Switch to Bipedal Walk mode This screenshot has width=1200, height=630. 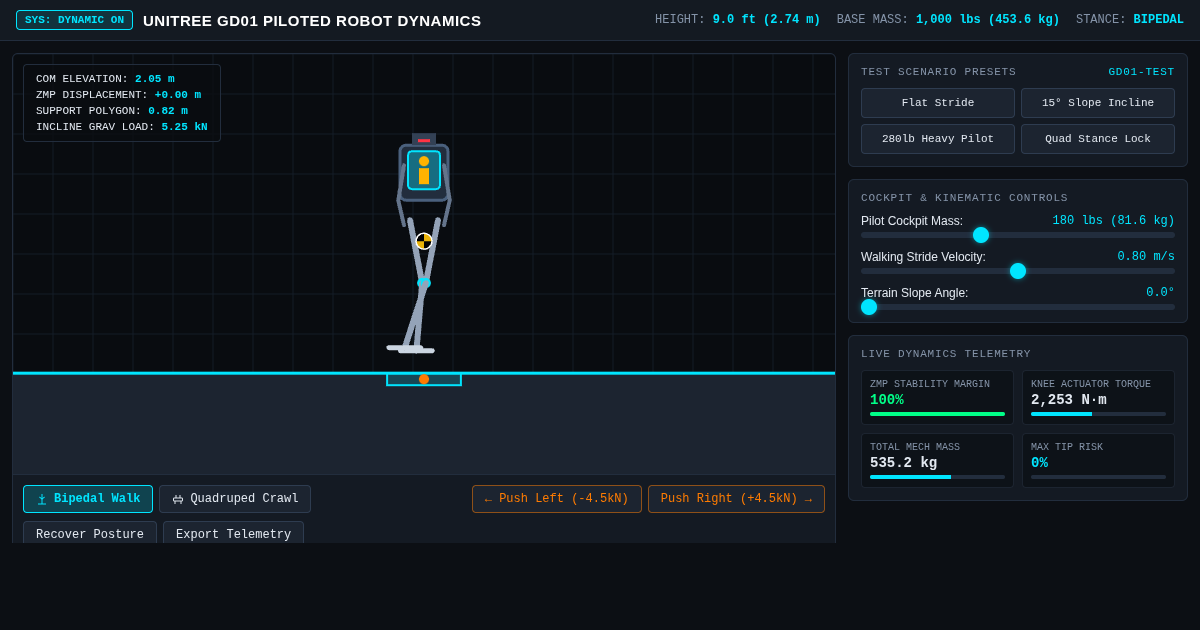88,499
